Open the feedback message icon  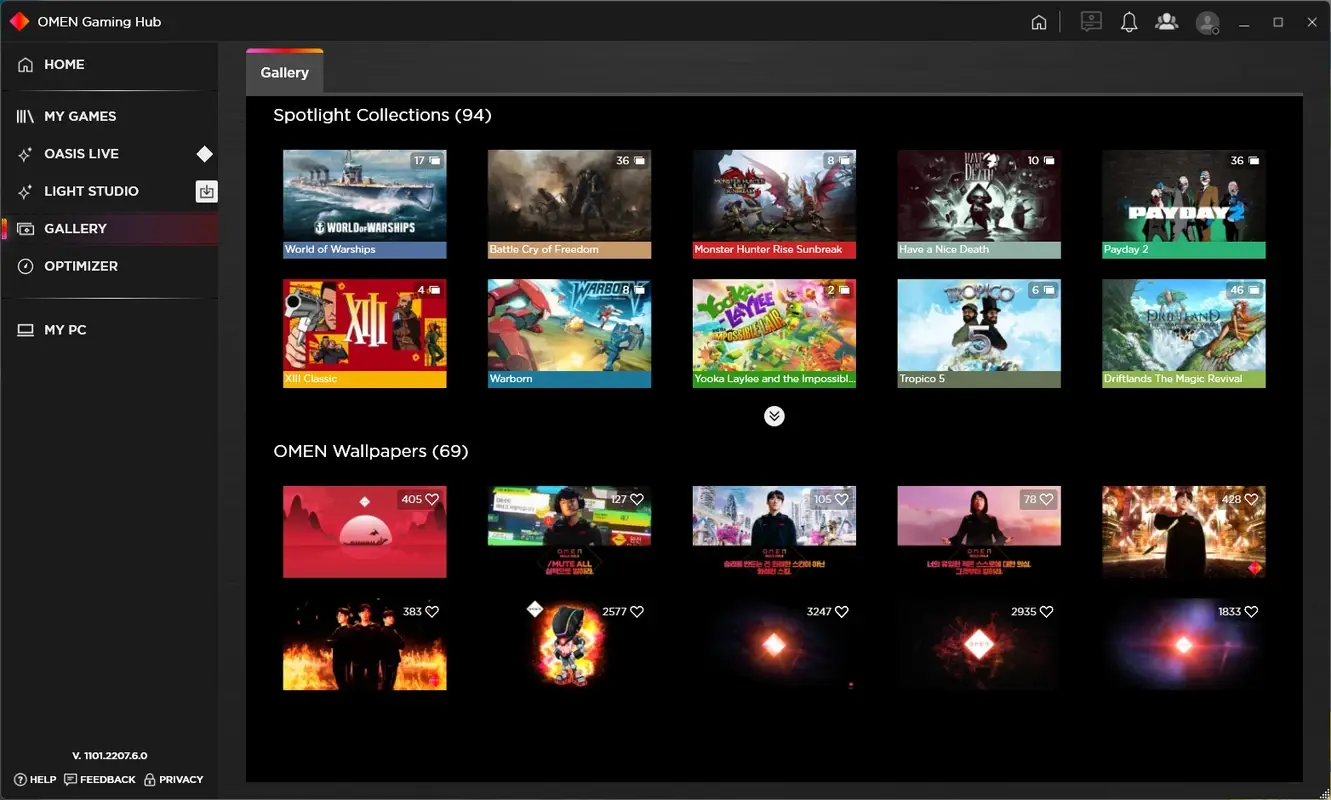(x=1091, y=21)
